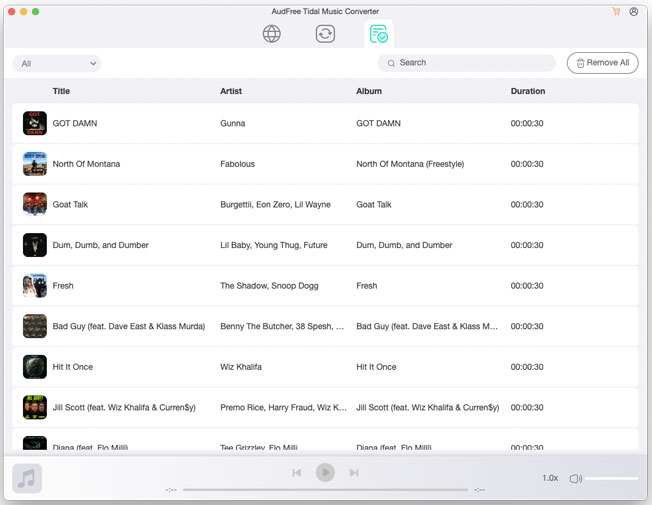Select the Hit It Once track title
This screenshot has width=652, height=505.
click(x=73, y=367)
